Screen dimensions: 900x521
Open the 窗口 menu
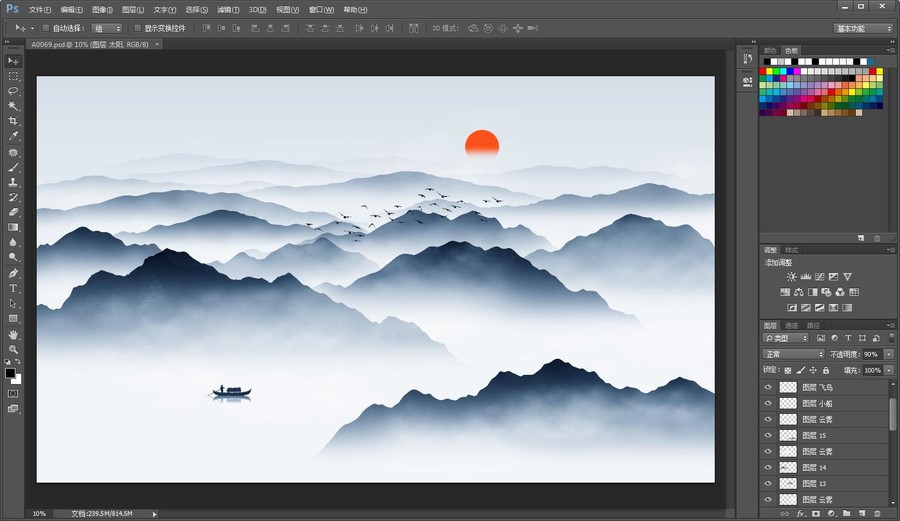(321, 10)
